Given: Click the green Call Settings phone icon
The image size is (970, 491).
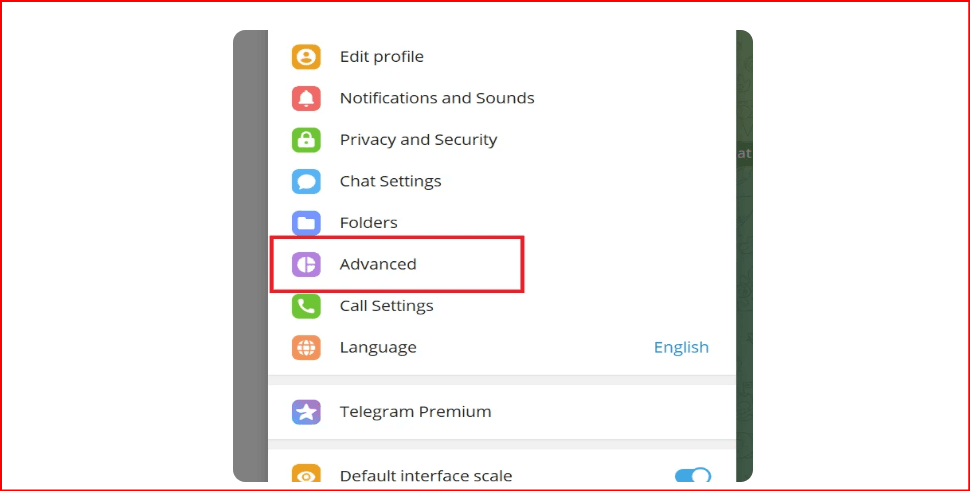Looking at the screenshot, I should [306, 306].
